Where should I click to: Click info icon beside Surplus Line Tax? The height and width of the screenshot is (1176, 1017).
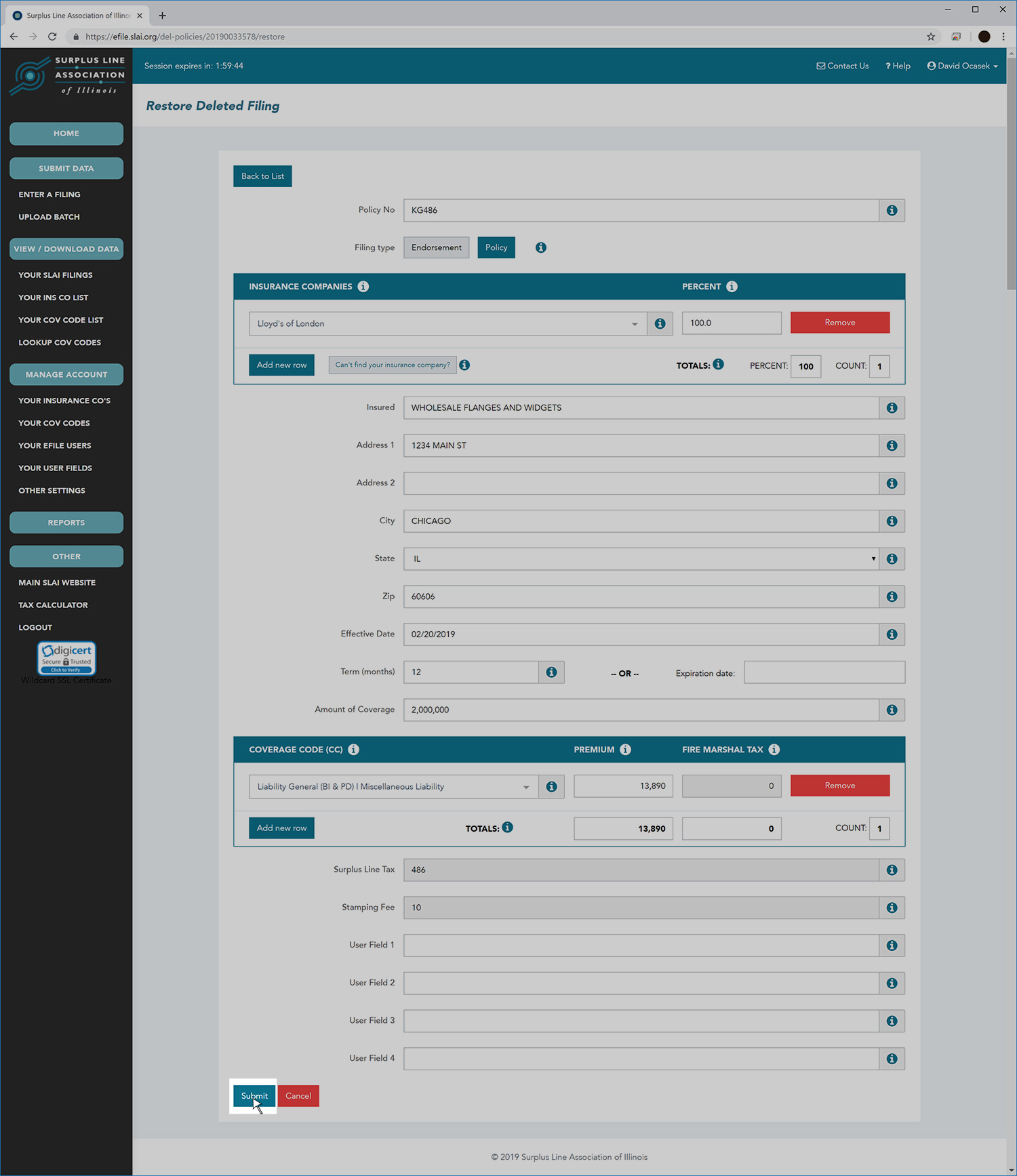[x=892, y=870]
